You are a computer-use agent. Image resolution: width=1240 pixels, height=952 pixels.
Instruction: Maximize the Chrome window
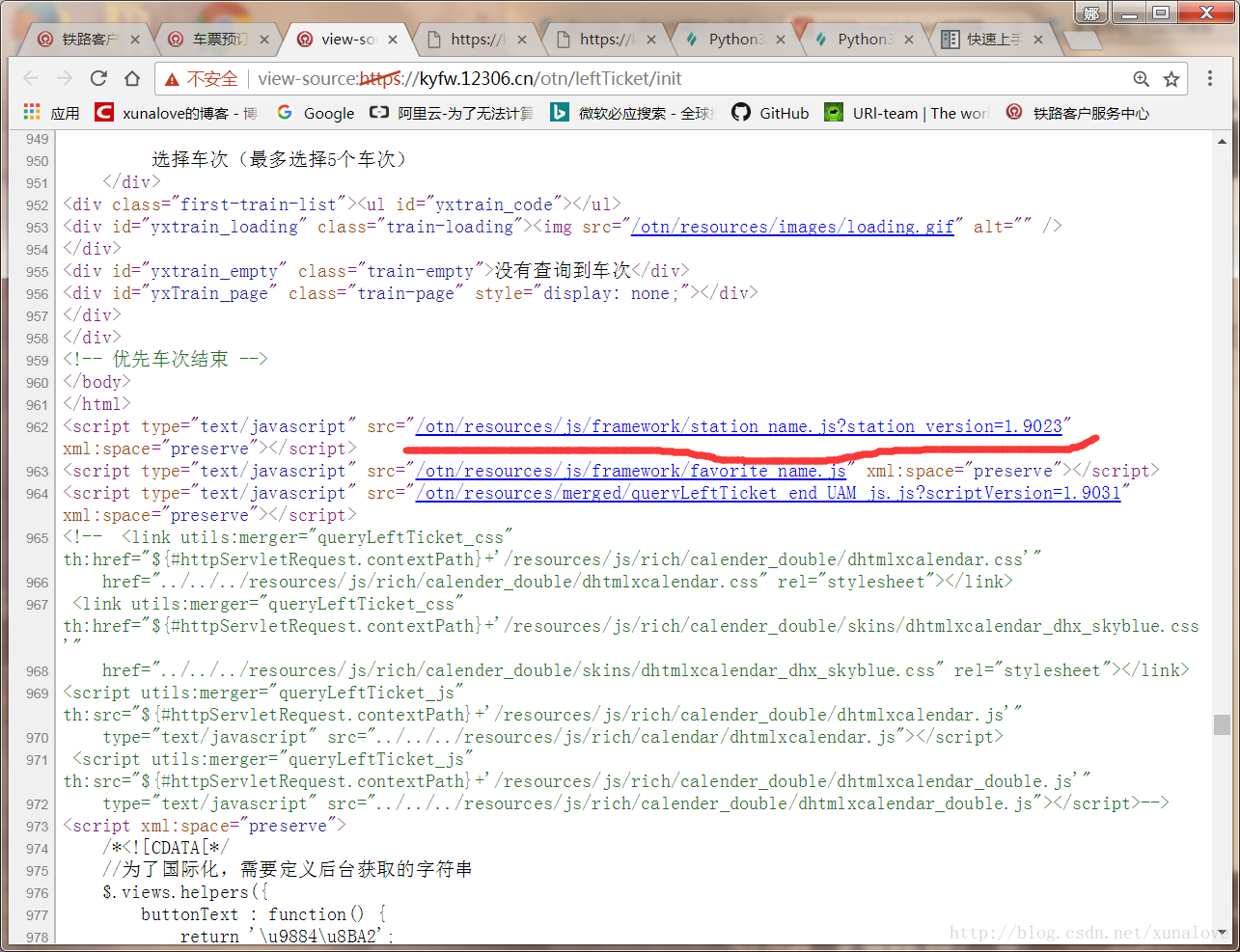[1160, 13]
